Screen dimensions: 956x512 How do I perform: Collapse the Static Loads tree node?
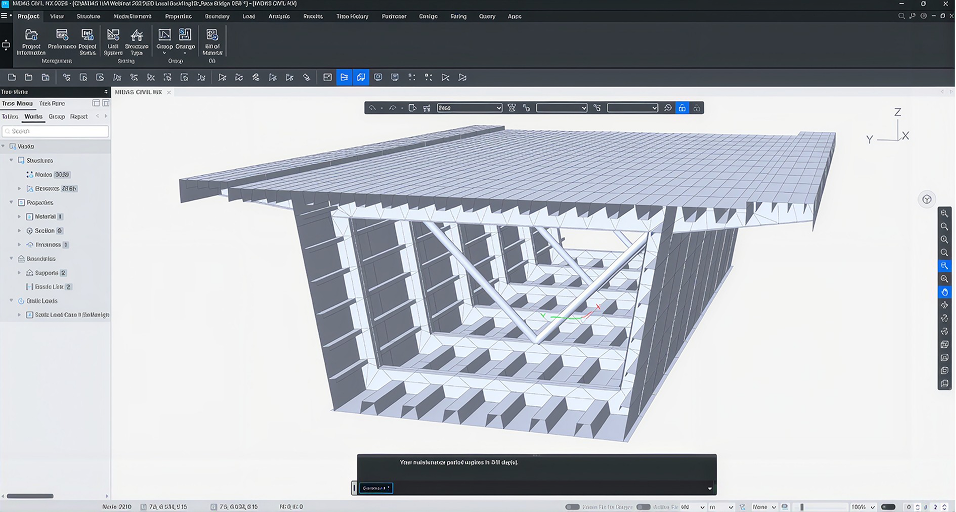coord(11,300)
